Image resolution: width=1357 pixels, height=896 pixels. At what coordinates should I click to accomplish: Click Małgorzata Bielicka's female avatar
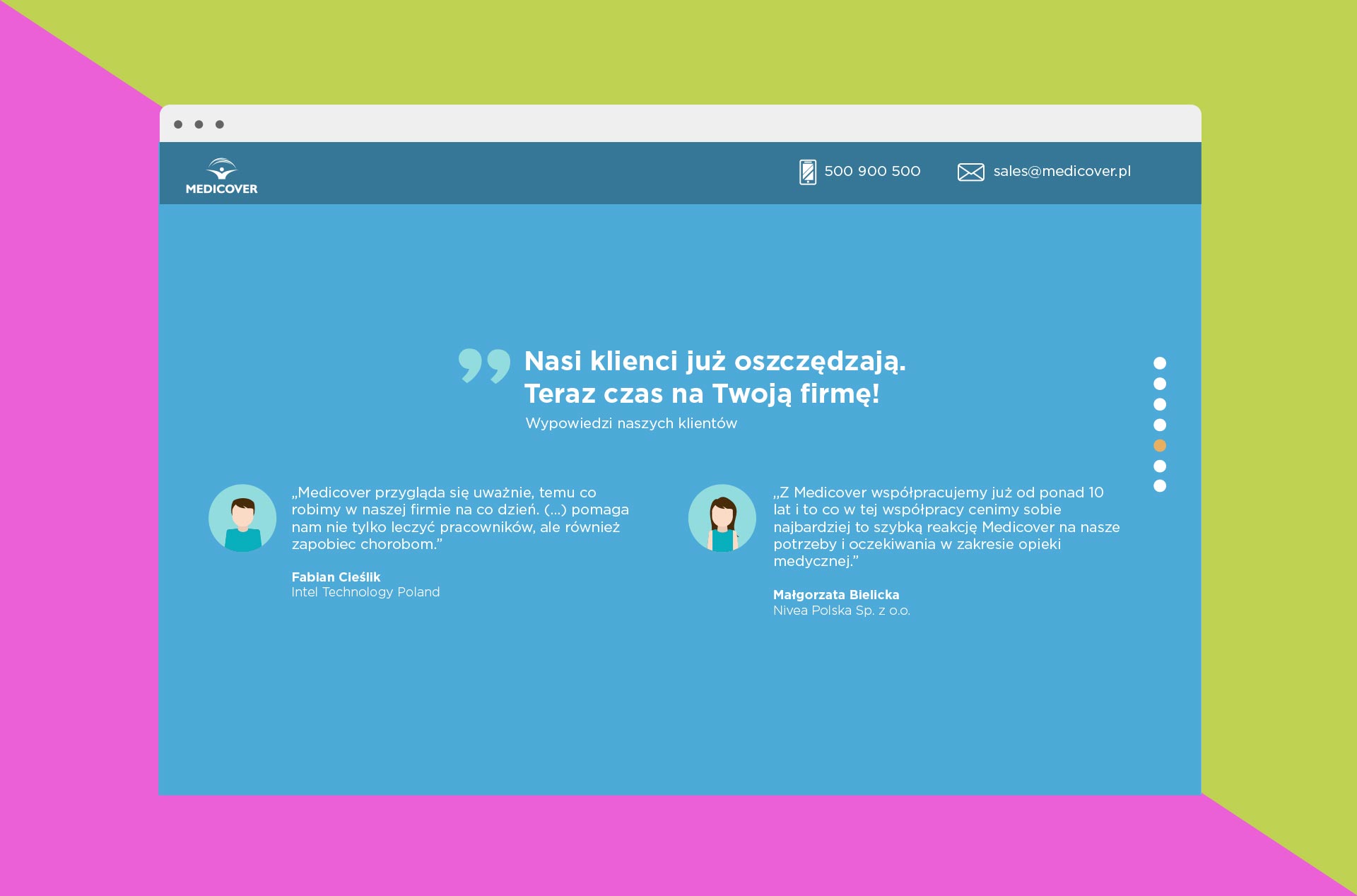(x=722, y=518)
